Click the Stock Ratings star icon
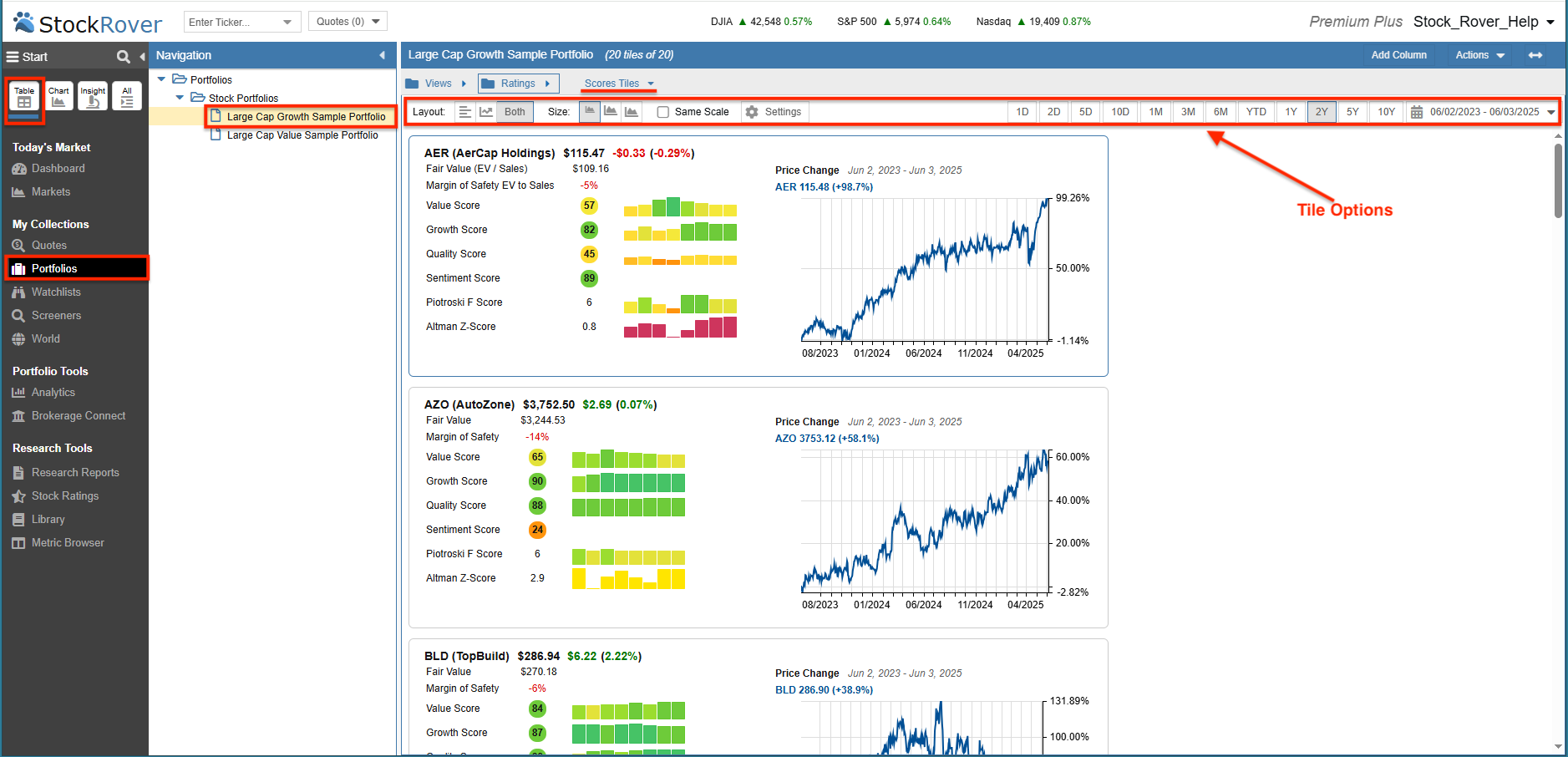 pos(18,496)
